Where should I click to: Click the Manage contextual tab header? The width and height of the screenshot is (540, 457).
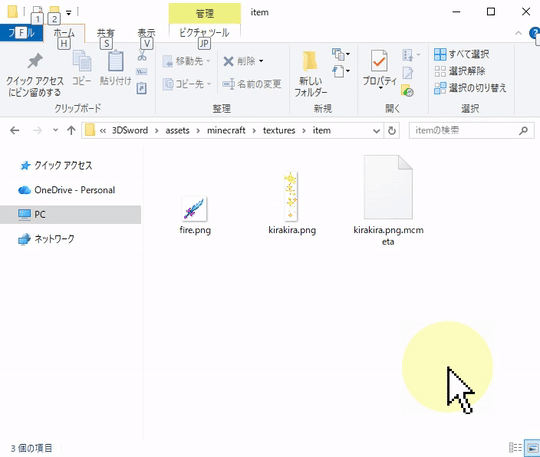[205, 13]
